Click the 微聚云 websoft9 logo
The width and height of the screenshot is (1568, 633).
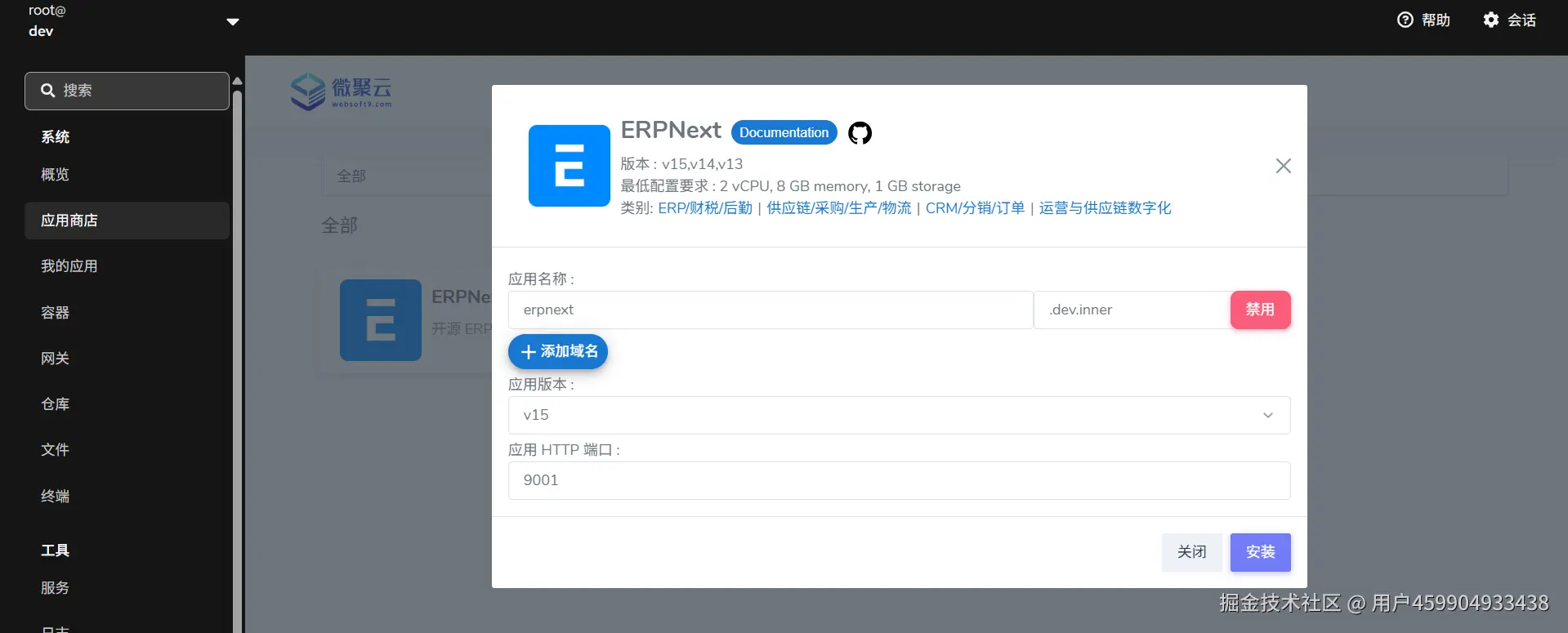click(342, 91)
